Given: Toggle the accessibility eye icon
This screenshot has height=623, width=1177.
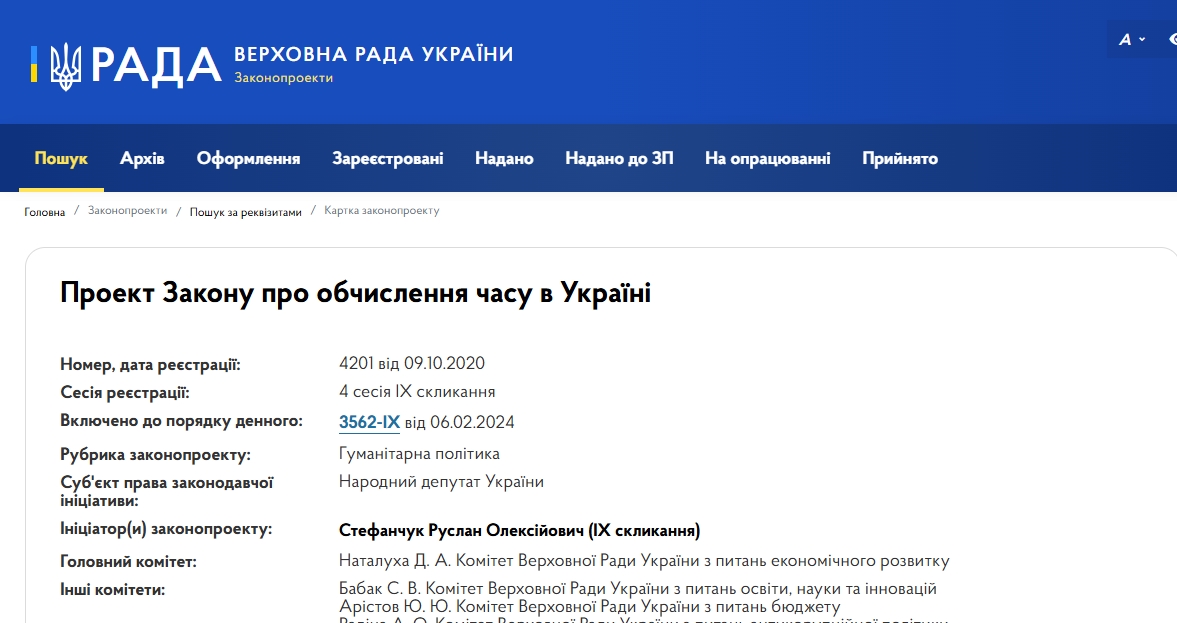Looking at the screenshot, I should (x=1172, y=39).
